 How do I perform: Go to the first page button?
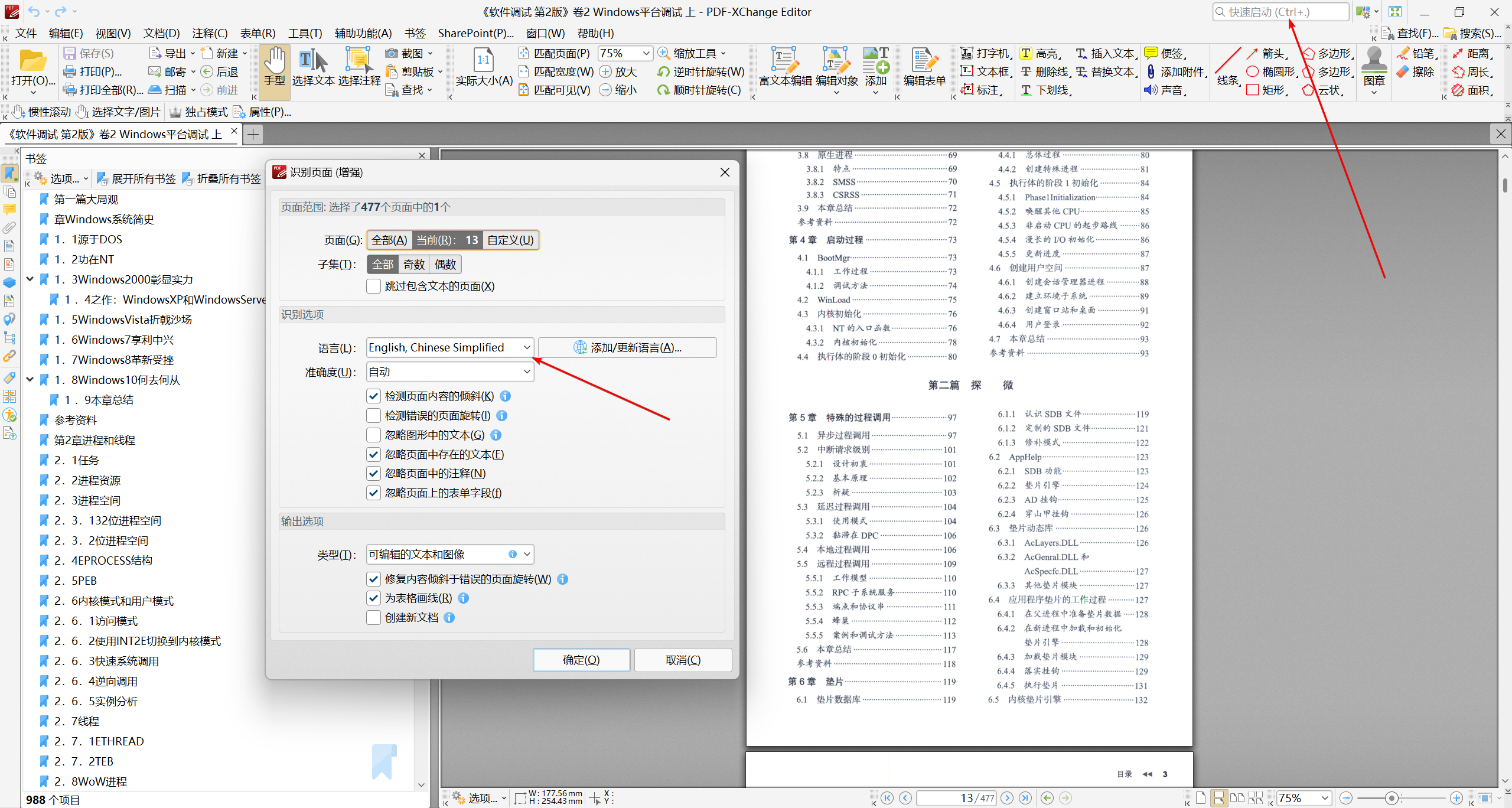[887, 798]
